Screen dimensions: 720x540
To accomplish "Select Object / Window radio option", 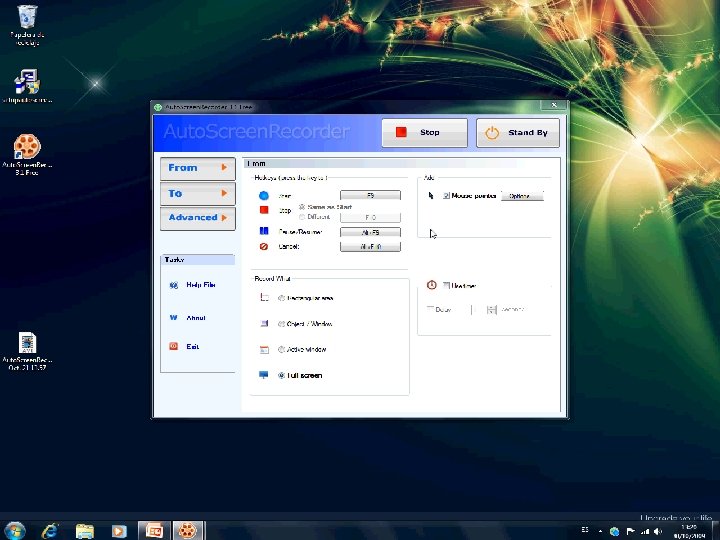I will point(281,324).
